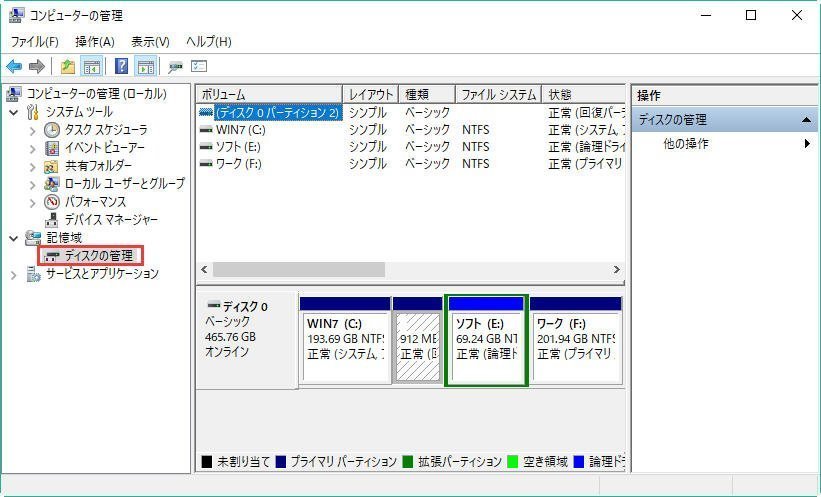Screen dimensions: 821x497
Task: Click the drive icon beside WIN7 (C:) row
Action: pos(207,129)
